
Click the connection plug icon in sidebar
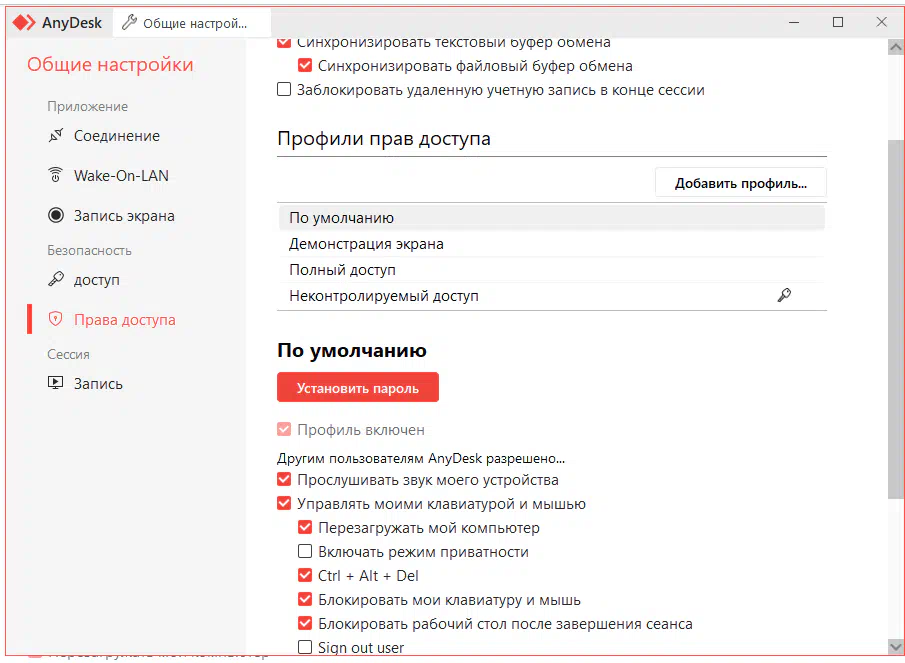click(x=55, y=136)
